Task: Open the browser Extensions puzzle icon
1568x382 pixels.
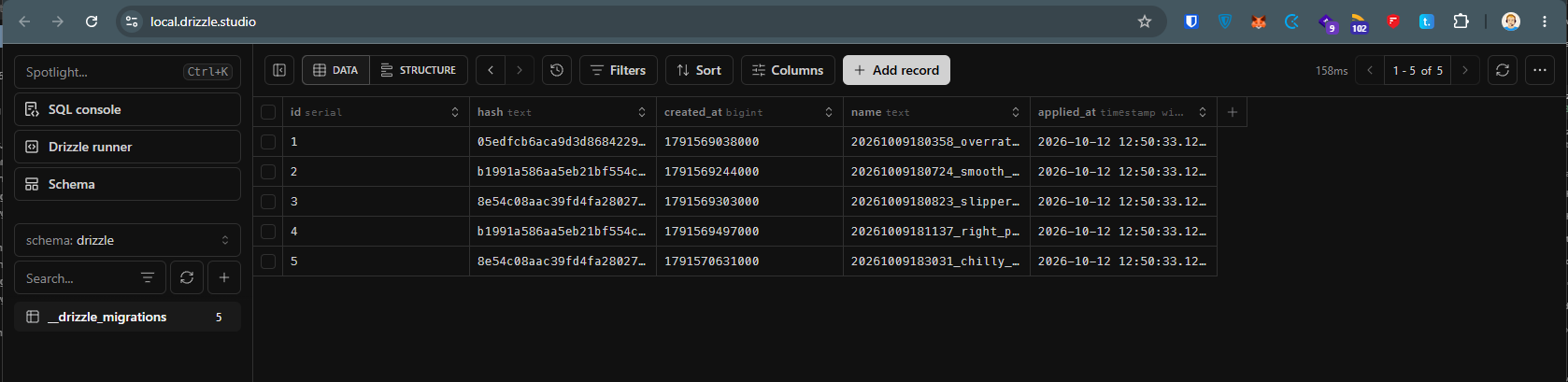Action: point(1461,21)
